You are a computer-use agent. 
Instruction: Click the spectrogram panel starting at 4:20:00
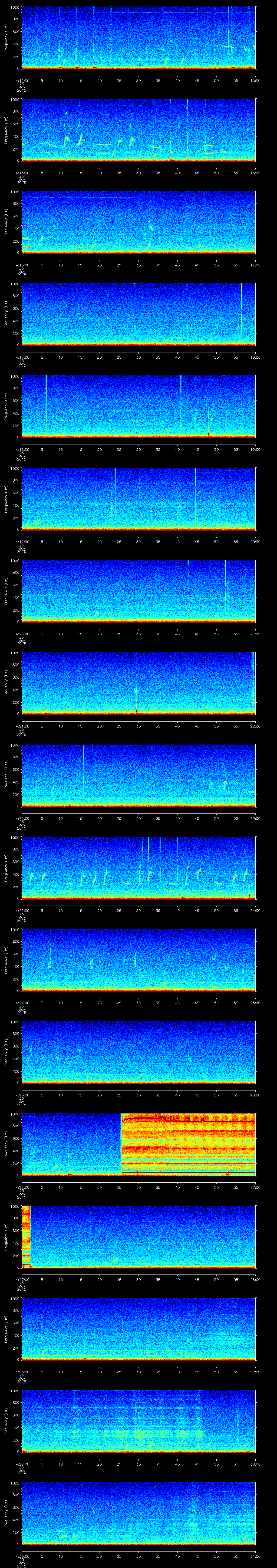pyautogui.click(x=138, y=591)
